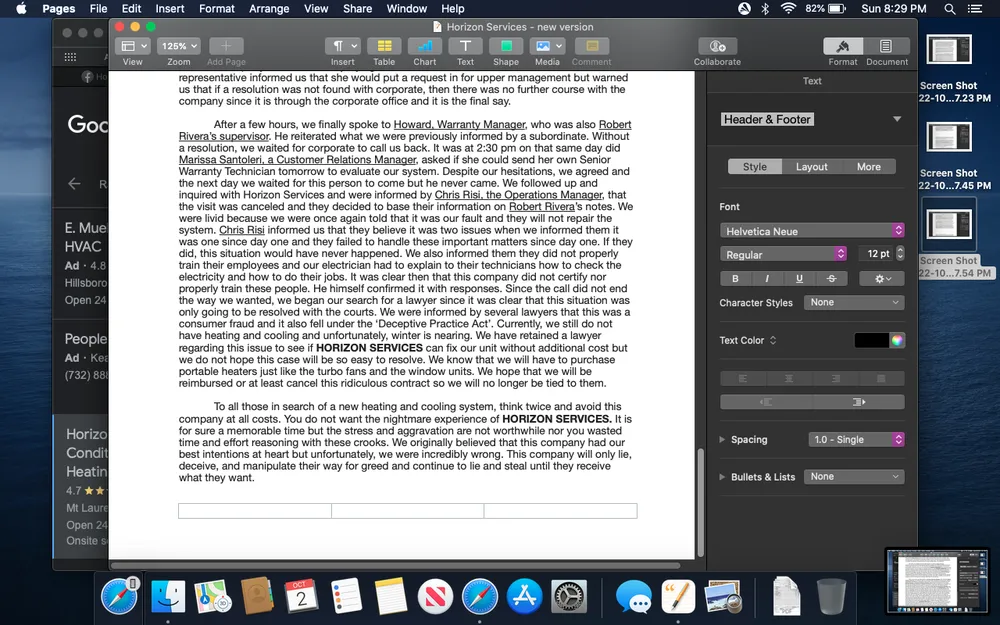Image resolution: width=1000 pixels, height=625 pixels.
Task: Toggle Bold formatting in Font section
Action: click(735, 279)
